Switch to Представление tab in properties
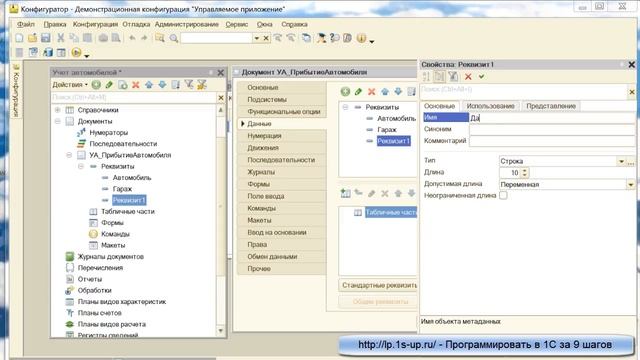This screenshot has width=640, height=360. [x=551, y=106]
